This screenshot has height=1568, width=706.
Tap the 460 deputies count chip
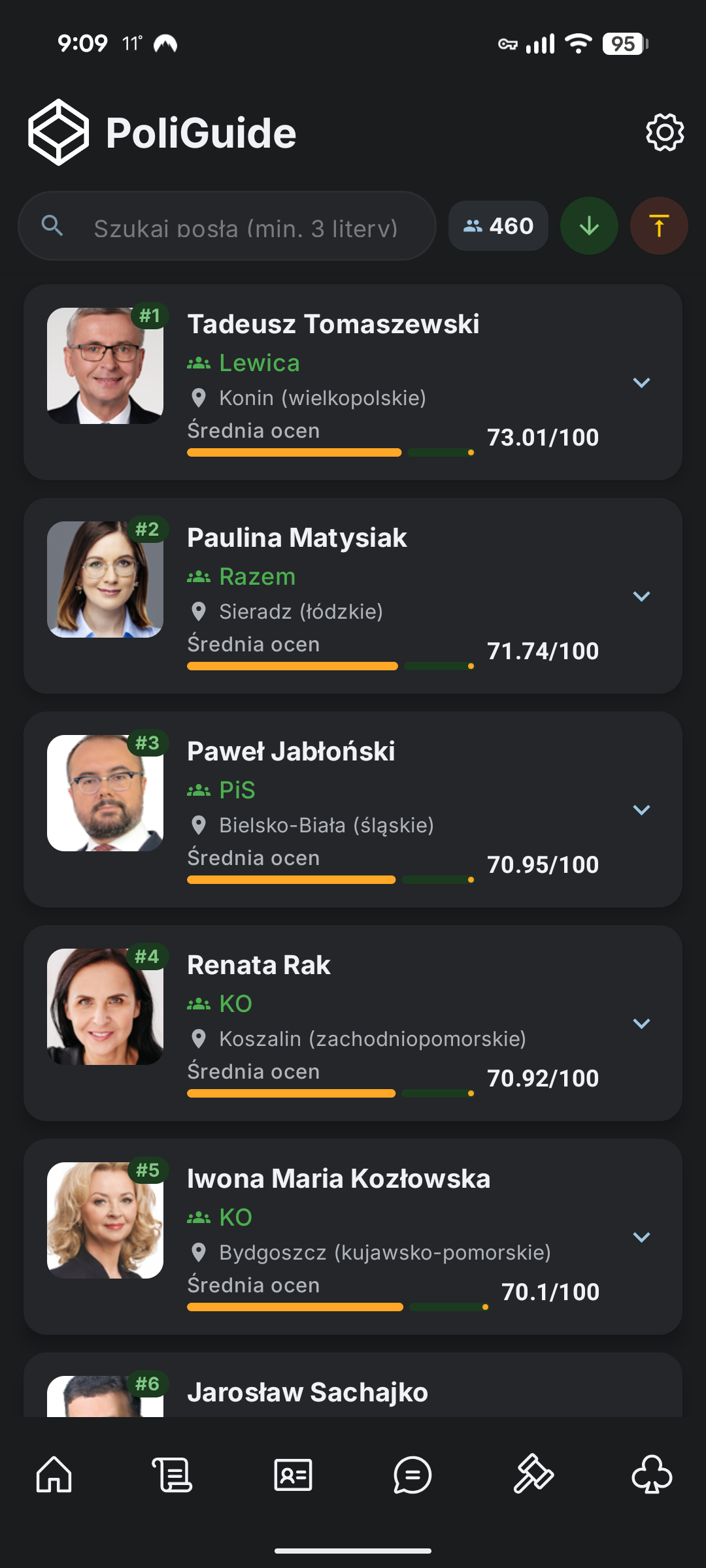[x=498, y=226]
